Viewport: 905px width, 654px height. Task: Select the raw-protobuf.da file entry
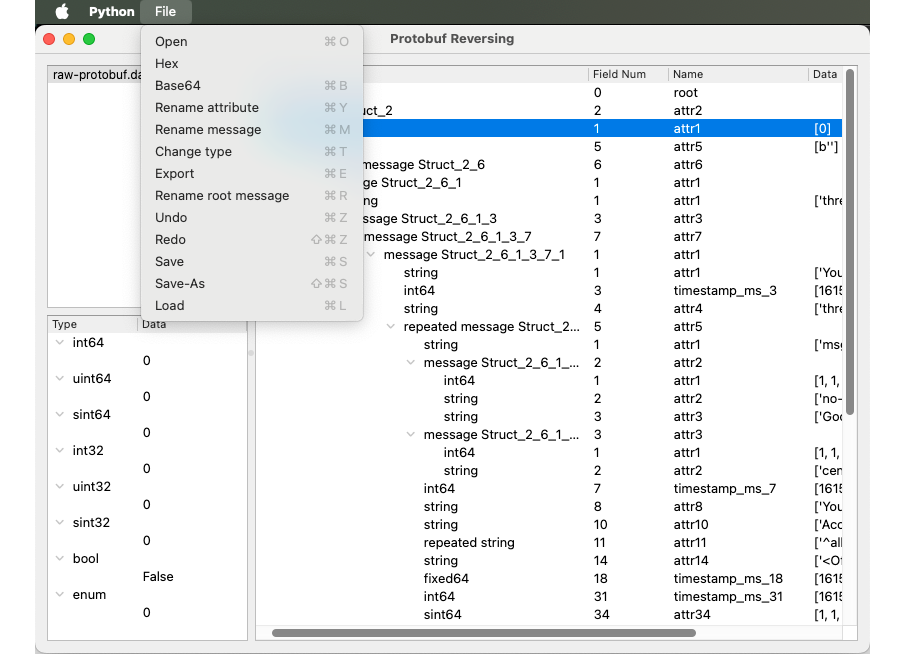coord(96,75)
